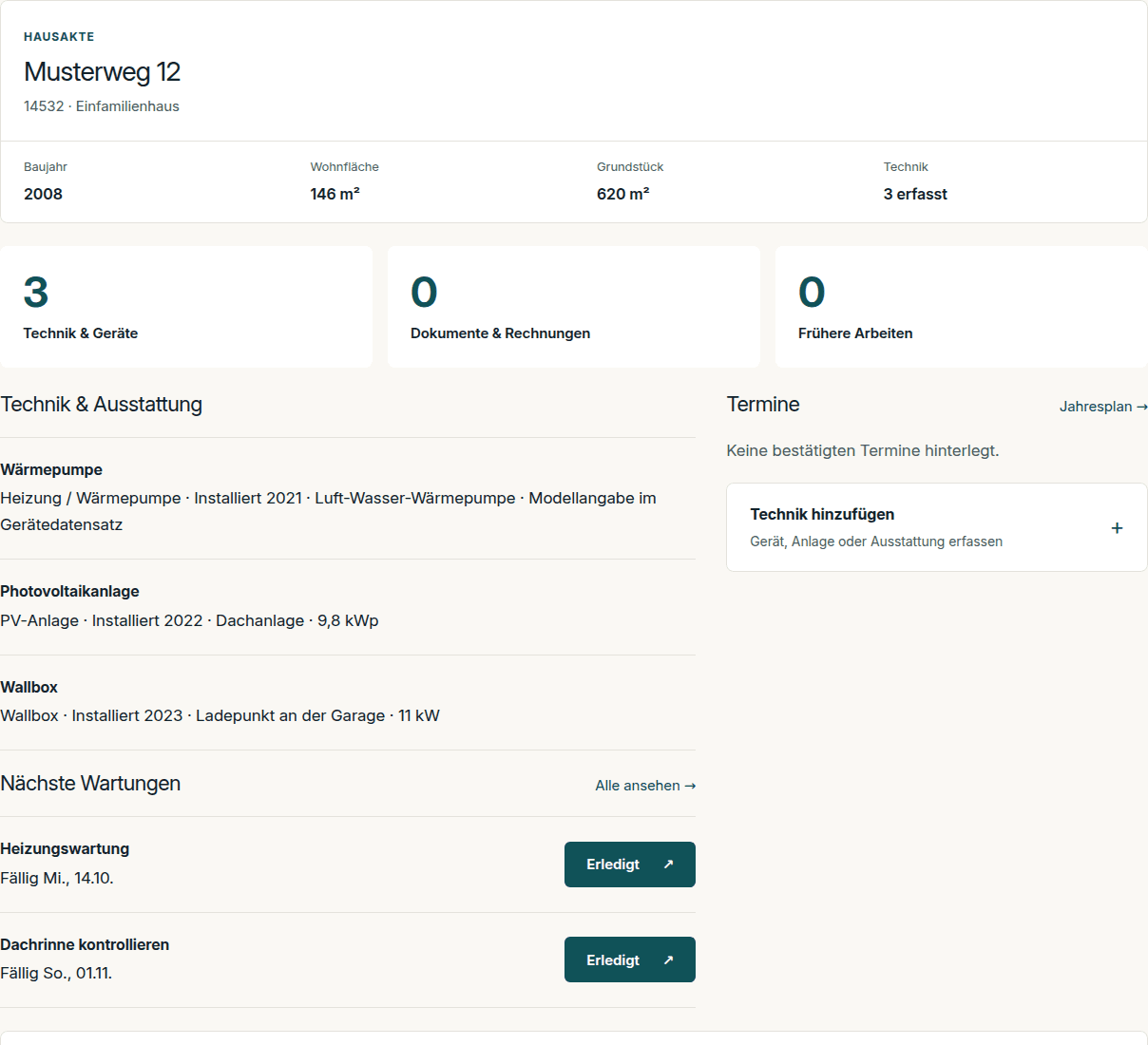Open the Frühere Arbeiten summary card

click(962, 307)
